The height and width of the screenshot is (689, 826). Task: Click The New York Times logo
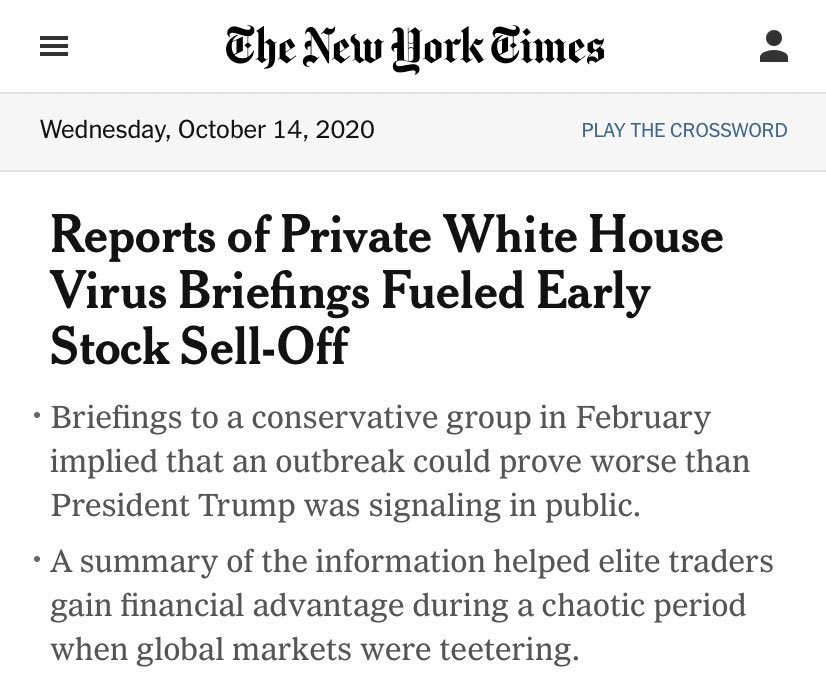(415, 48)
